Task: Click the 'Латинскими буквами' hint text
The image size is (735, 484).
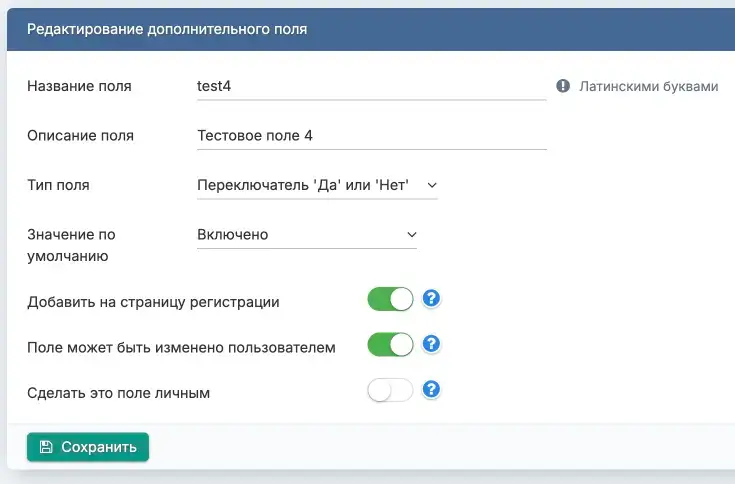Action: tap(649, 86)
